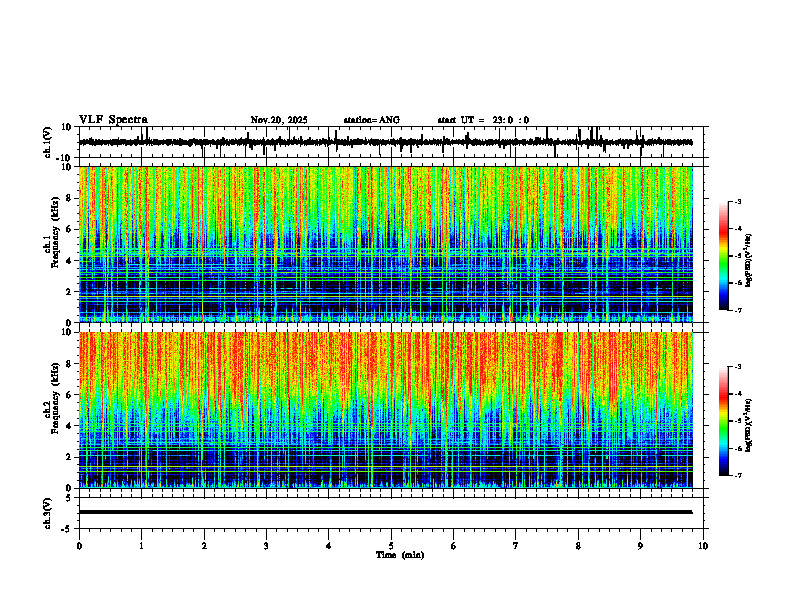Click the ch.1 spectrogram color scale bar
The image size is (792, 612).
coord(724,256)
